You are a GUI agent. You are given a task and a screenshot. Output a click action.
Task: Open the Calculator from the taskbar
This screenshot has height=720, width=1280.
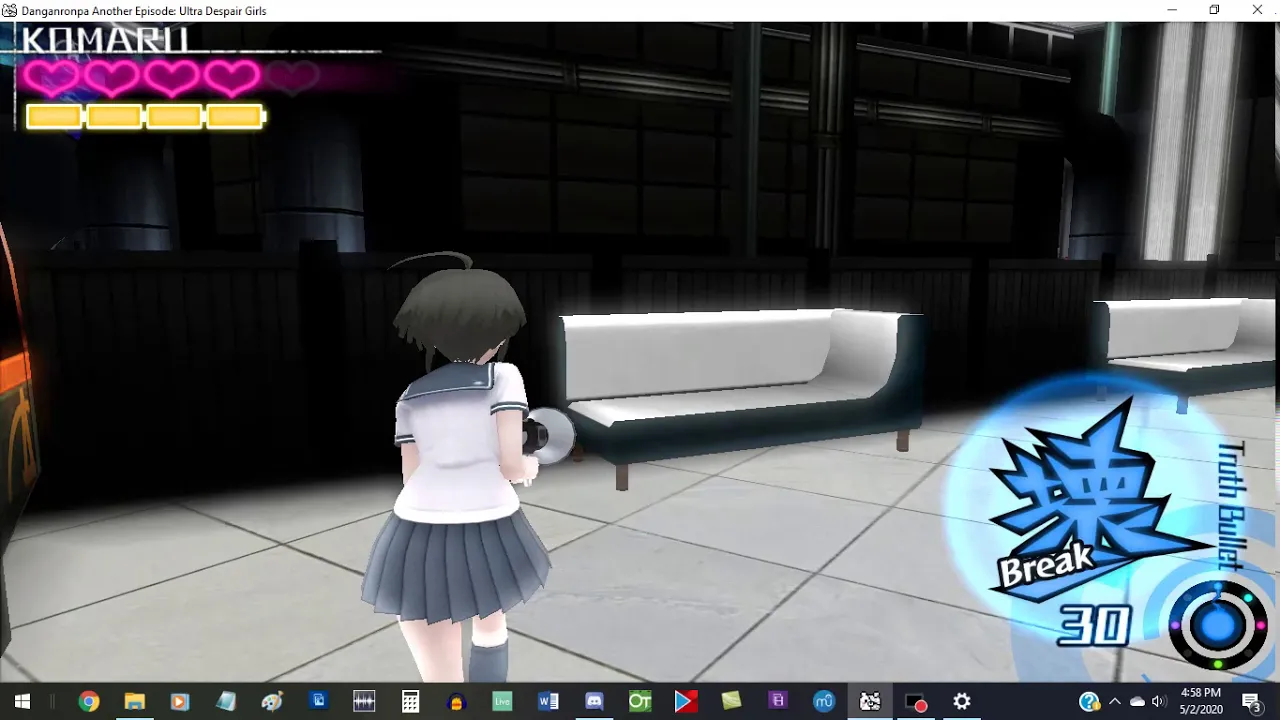click(x=410, y=702)
